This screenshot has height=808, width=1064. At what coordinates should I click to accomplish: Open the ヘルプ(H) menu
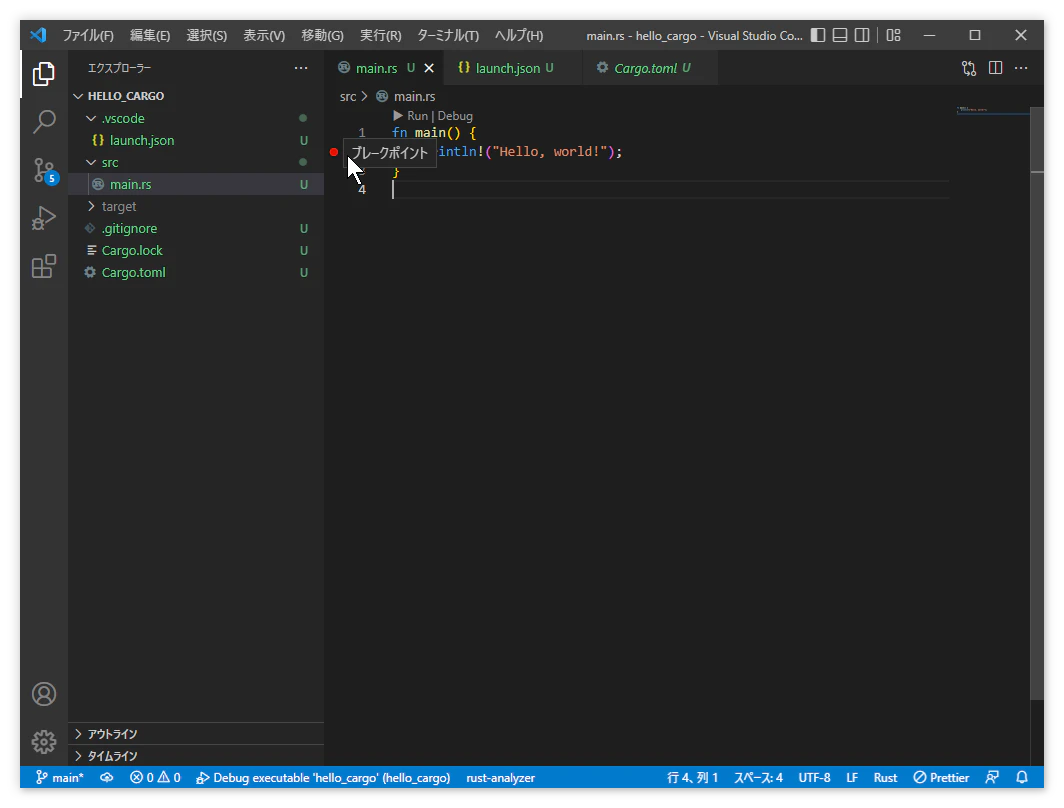pos(518,35)
